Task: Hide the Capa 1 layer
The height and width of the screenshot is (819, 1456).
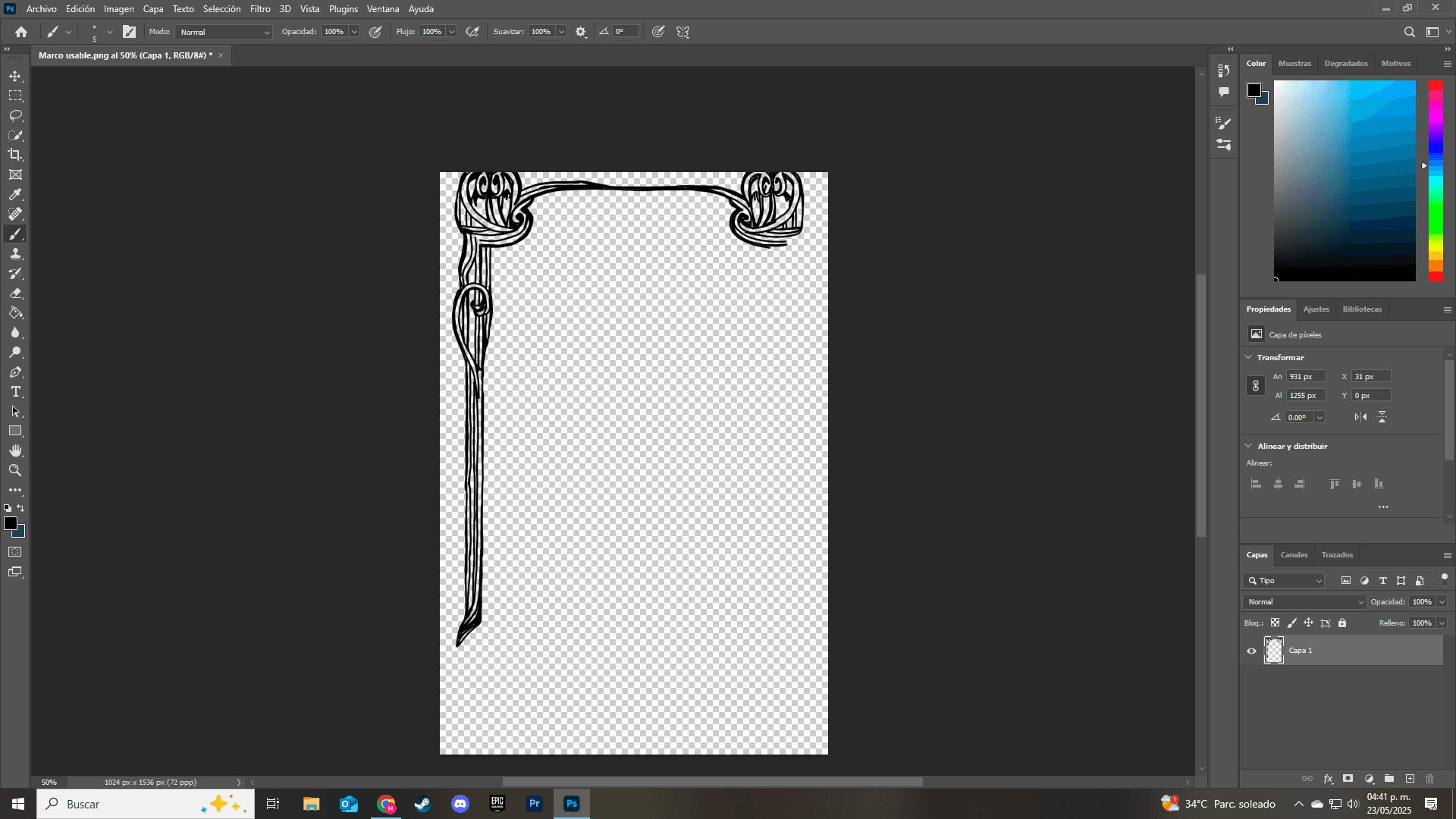Action: (x=1251, y=651)
